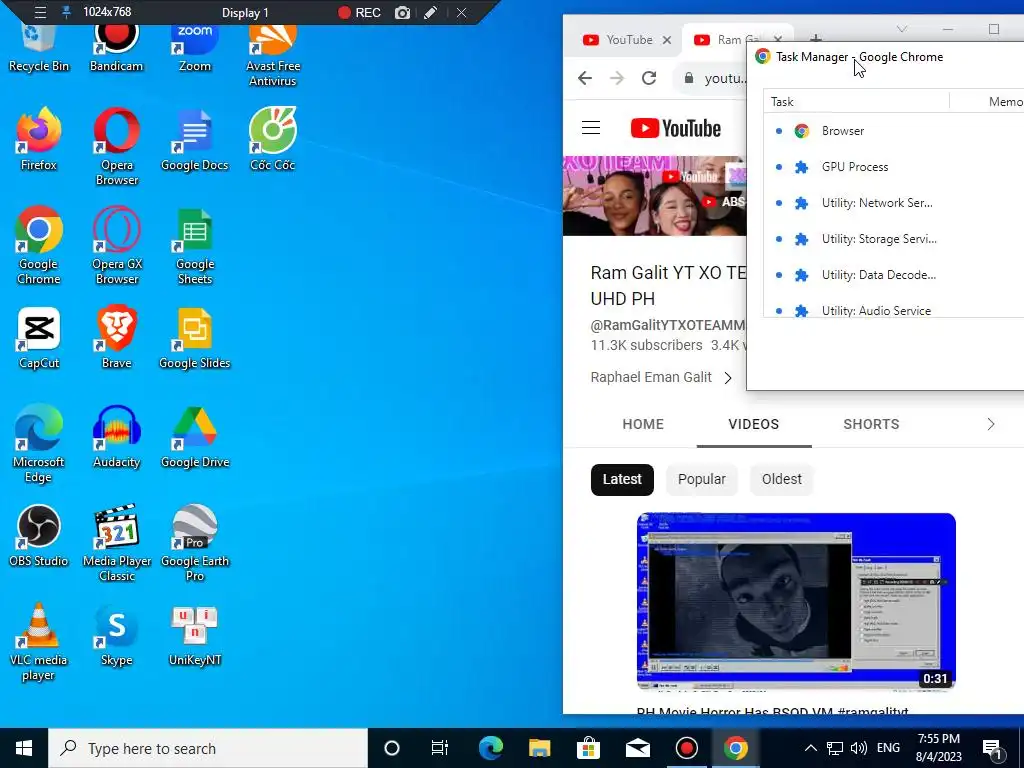Open the PH Movie Horror BSOD video thumbnail
This screenshot has width=1024, height=768.
796,601
